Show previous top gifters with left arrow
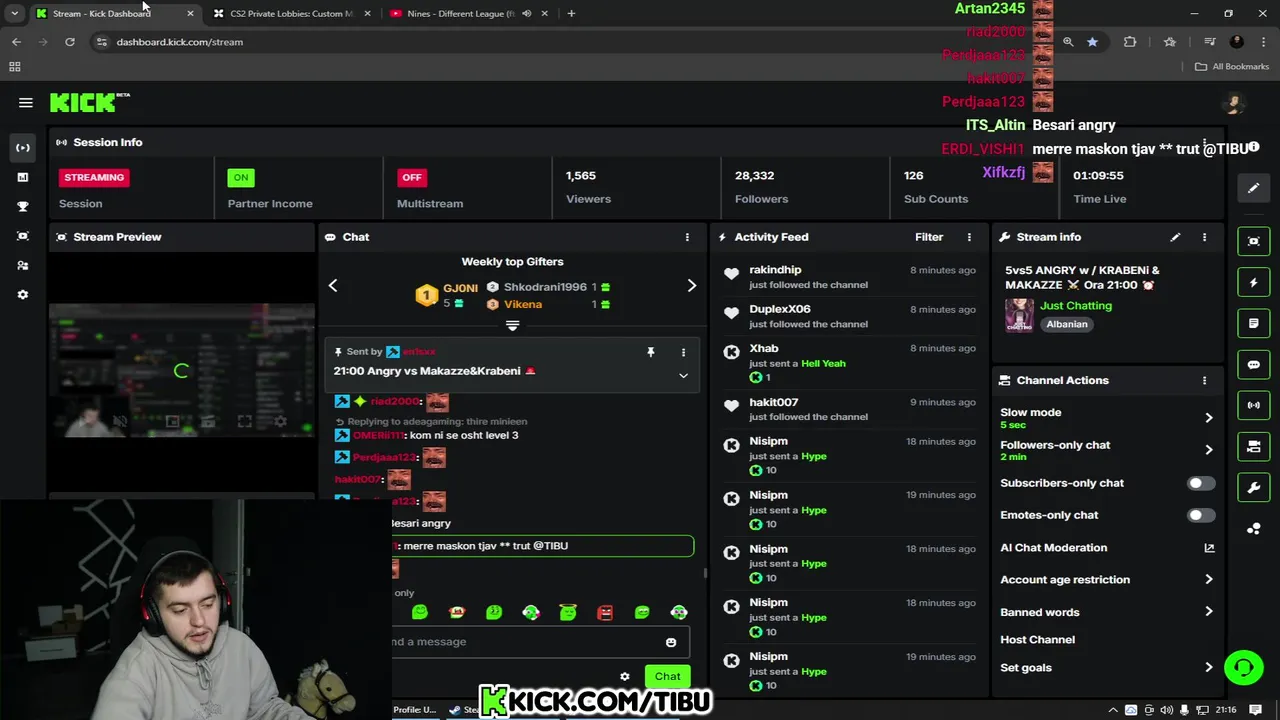 click(x=333, y=286)
